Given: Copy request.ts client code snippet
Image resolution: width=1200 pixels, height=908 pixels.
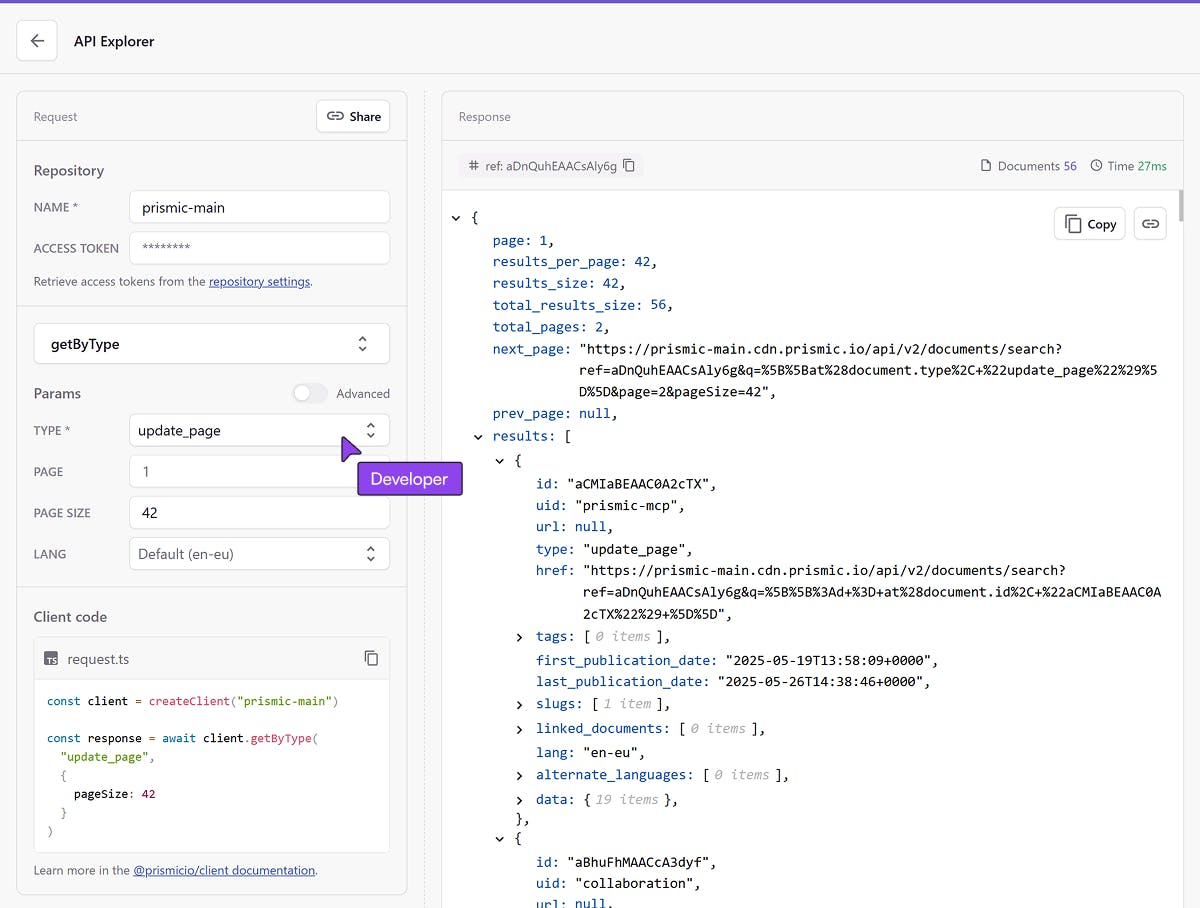Looking at the screenshot, I should 371,658.
